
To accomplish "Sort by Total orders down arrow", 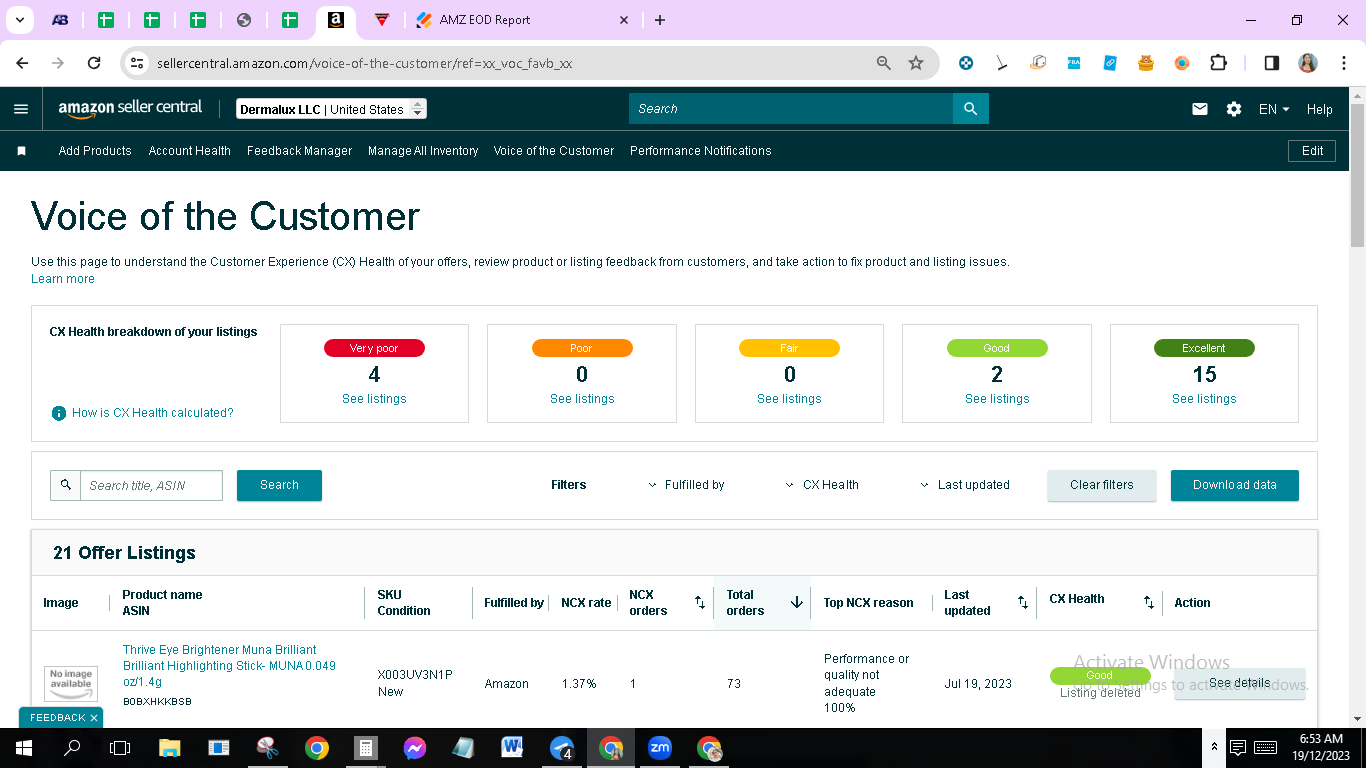I will click(797, 602).
